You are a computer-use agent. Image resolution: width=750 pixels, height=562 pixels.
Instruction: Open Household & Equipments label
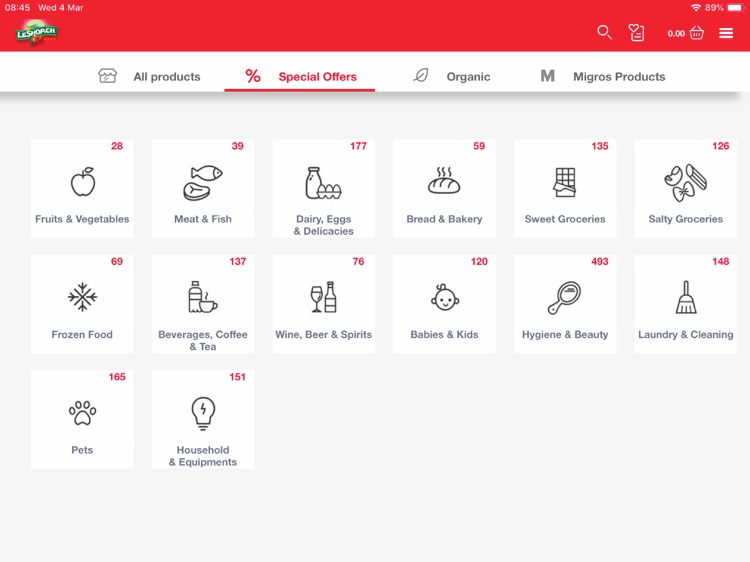click(203, 456)
